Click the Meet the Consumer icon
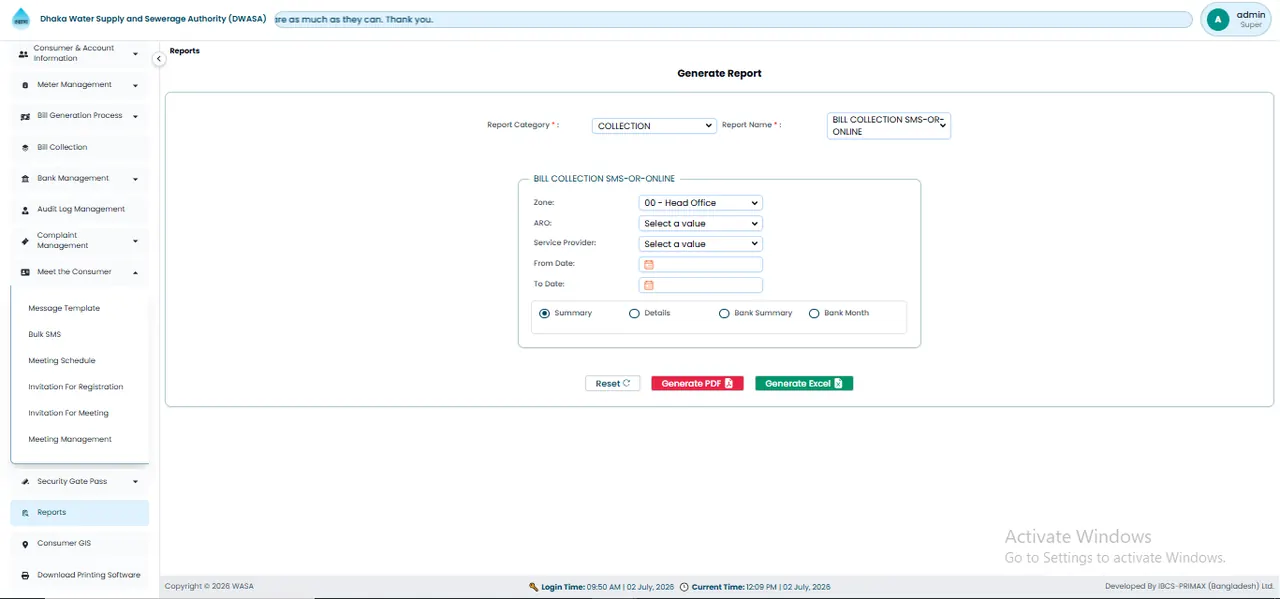The image size is (1280, 599). pyautogui.click(x=25, y=272)
